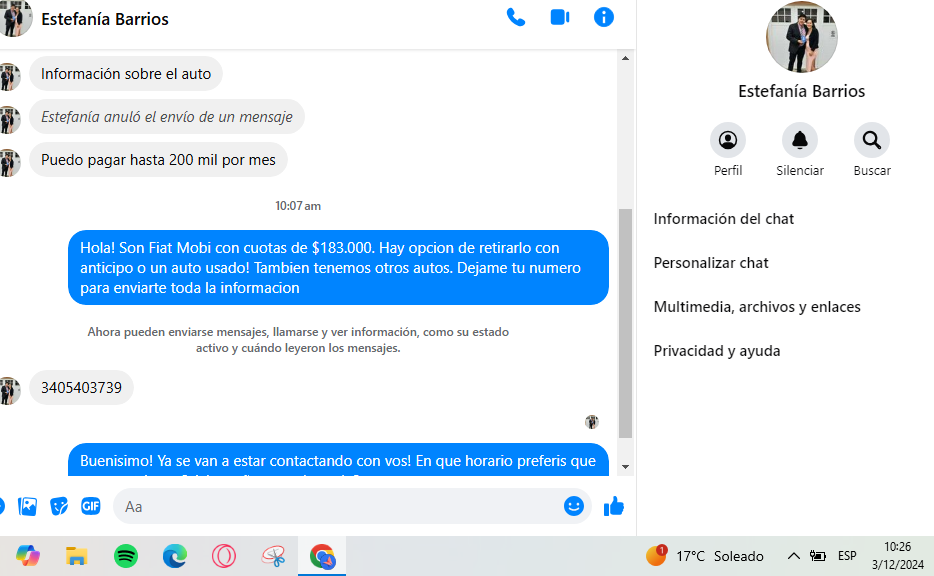Open the emoji picker in message box
Screen dimensions: 934x576
574,506
